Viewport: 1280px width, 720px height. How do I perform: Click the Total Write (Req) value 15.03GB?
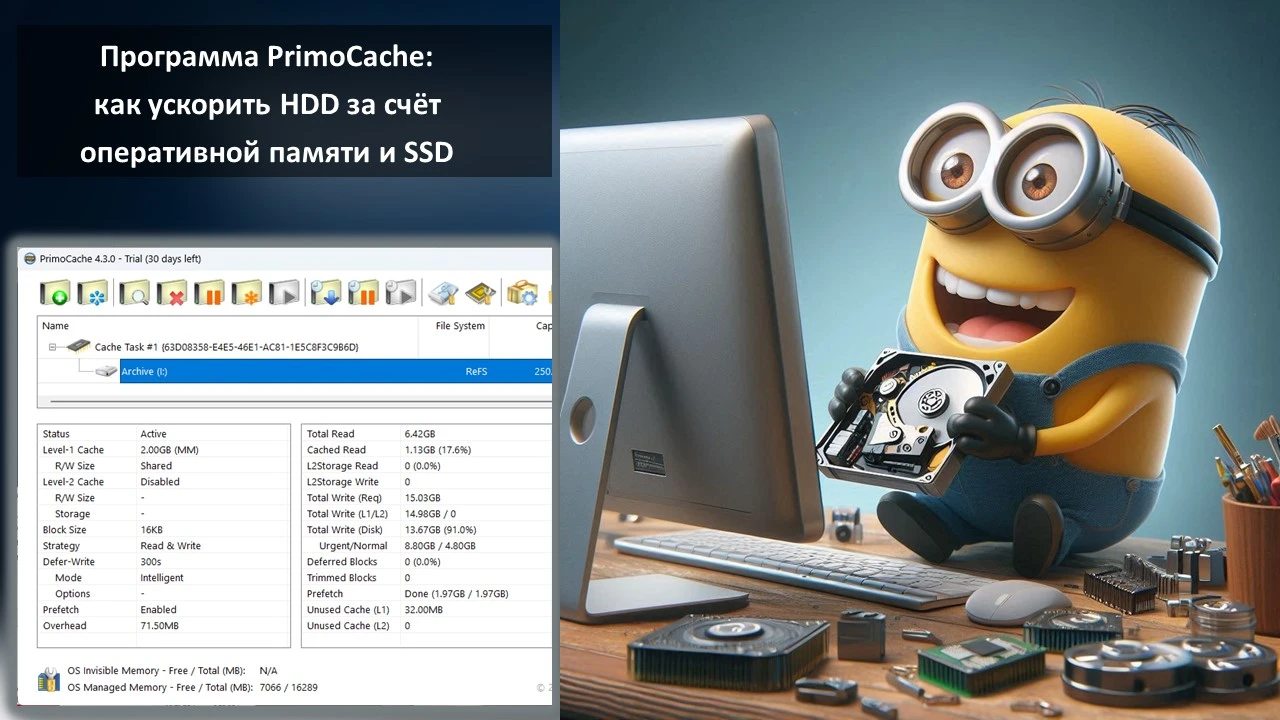pyautogui.click(x=422, y=498)
